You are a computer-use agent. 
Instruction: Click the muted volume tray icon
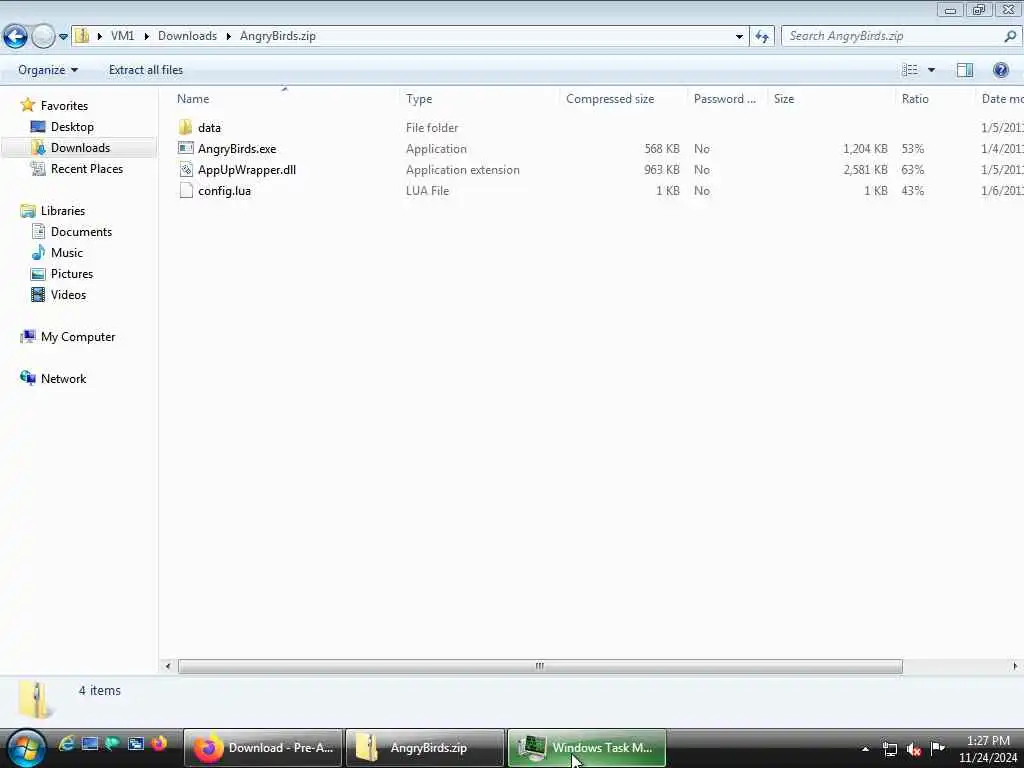(914, 749)
